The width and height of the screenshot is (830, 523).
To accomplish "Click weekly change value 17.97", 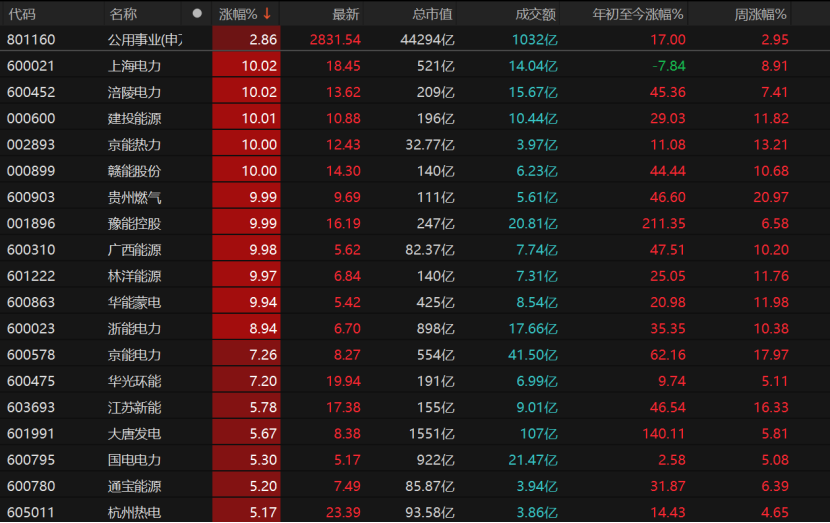I will coord(771,355).
